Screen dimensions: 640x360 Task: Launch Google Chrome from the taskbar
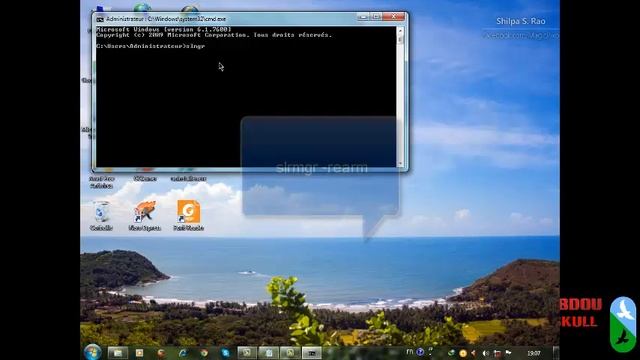(204, 353)
